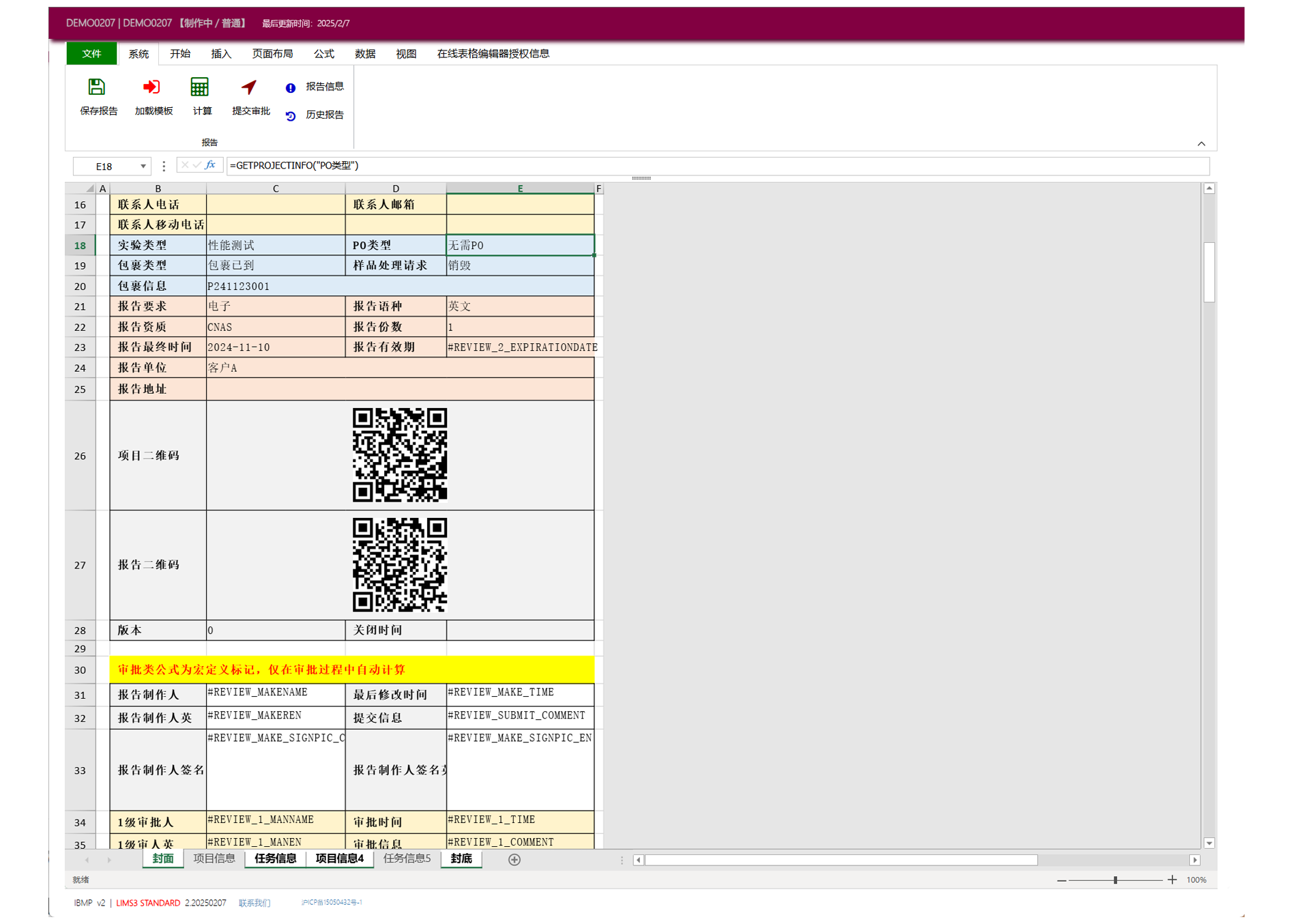This screenshot has height=924, width=1293.
Task: Open the 文件 (File) menu tab
Action: pos(91,53)
